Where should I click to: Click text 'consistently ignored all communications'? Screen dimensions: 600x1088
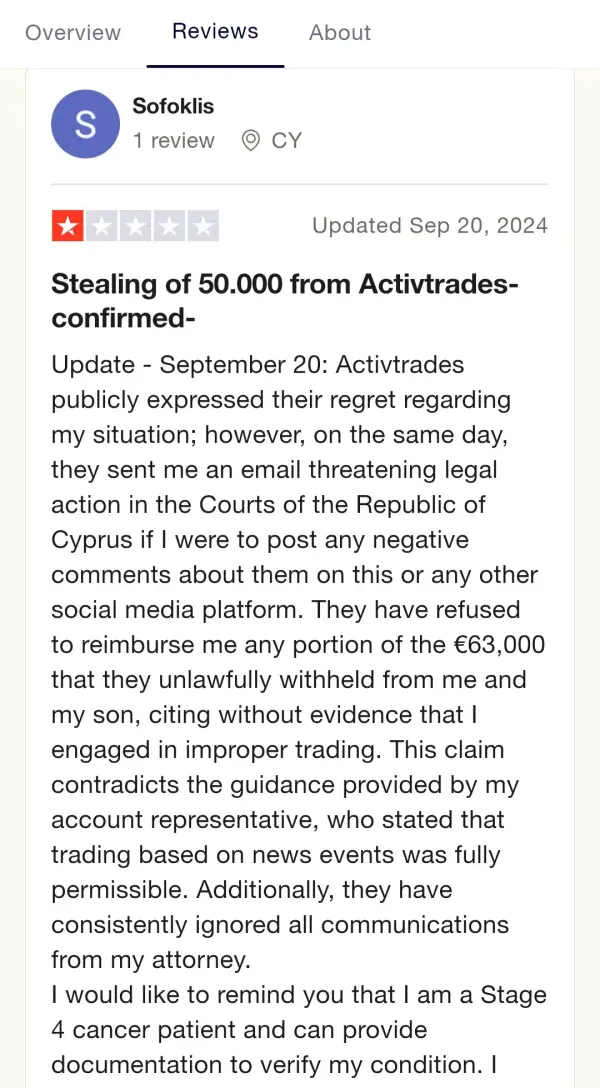[280, 925]
